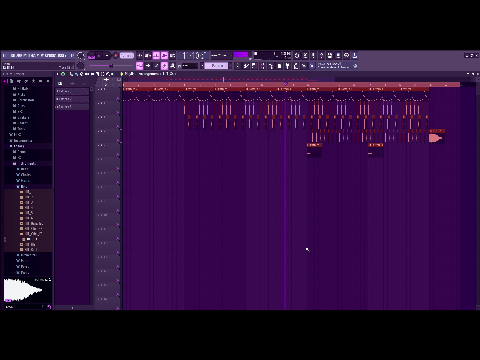Click the playhead marker on the playlist timeline
Image resolution: width=480 pixels, height=360 pixels.
tap(286, 84)
